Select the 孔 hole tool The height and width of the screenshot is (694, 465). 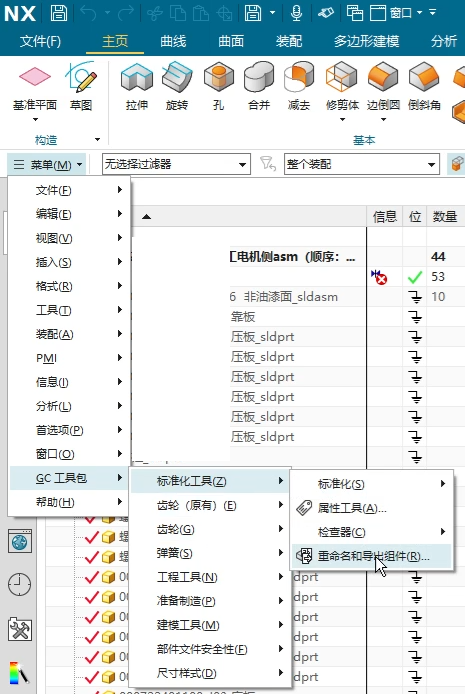click(219, 87)
